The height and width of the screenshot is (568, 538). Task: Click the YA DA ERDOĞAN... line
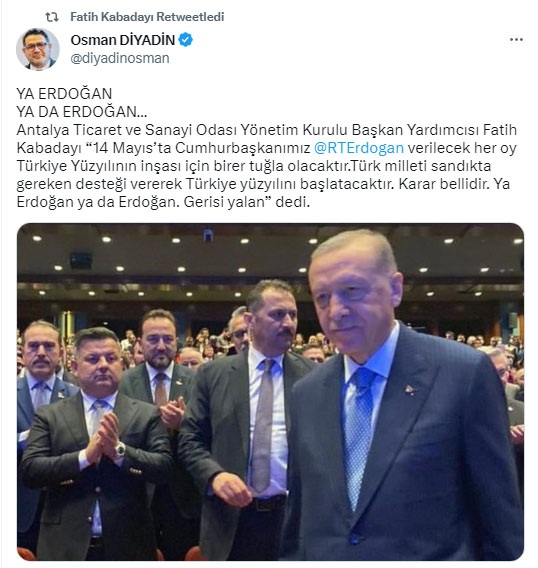tap(82, 112)
